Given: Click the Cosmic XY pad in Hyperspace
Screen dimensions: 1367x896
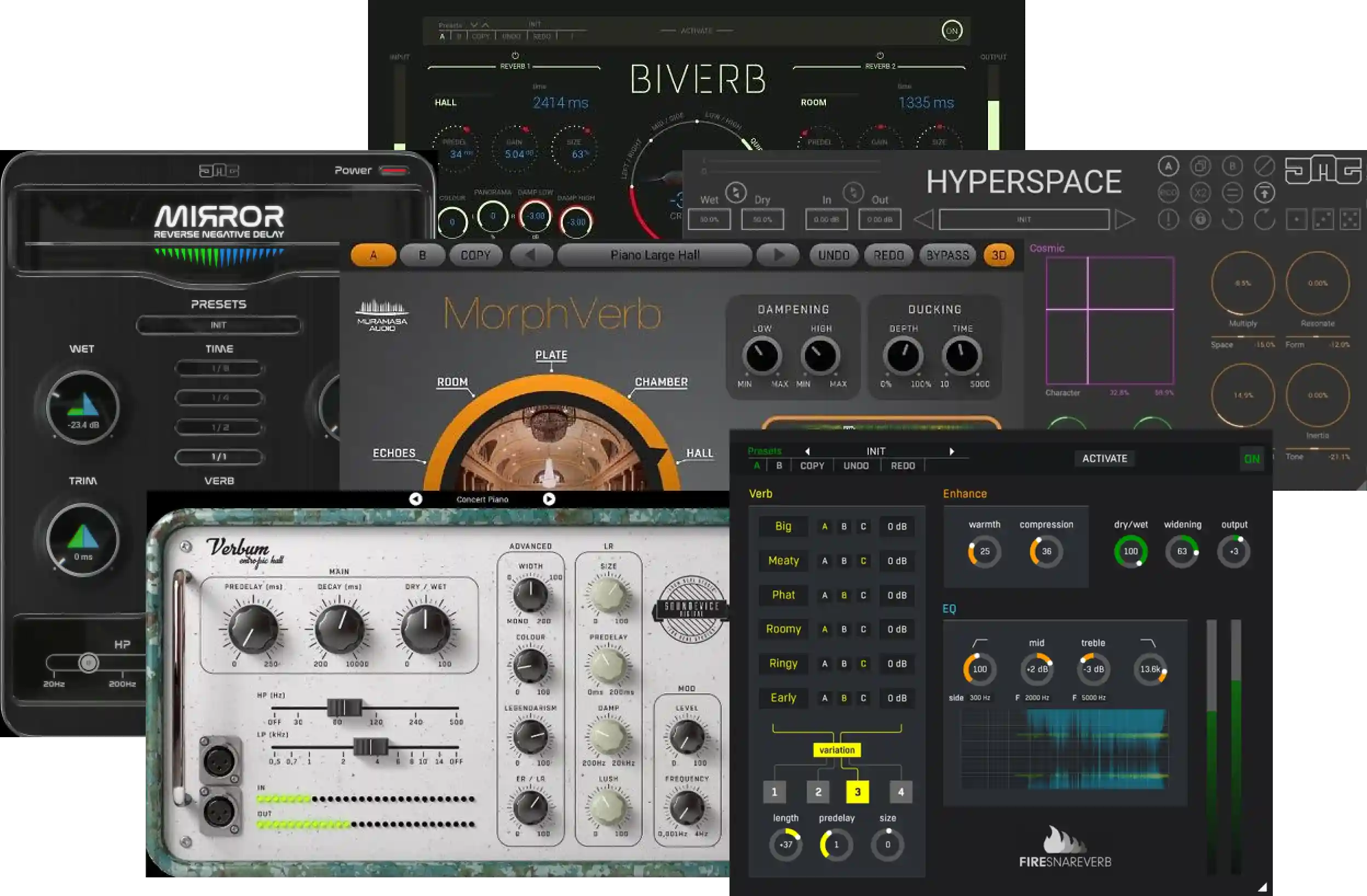Looking at the screenshot, I should [x=1110, y=320].
